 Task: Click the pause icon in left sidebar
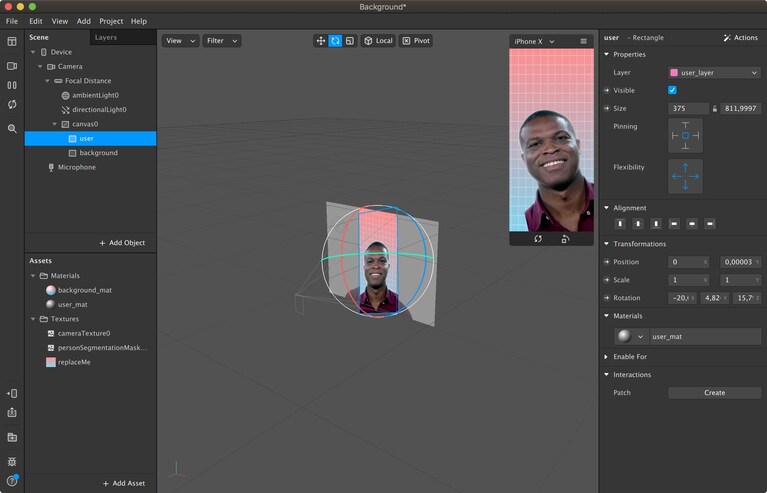(x=12, y=85)
